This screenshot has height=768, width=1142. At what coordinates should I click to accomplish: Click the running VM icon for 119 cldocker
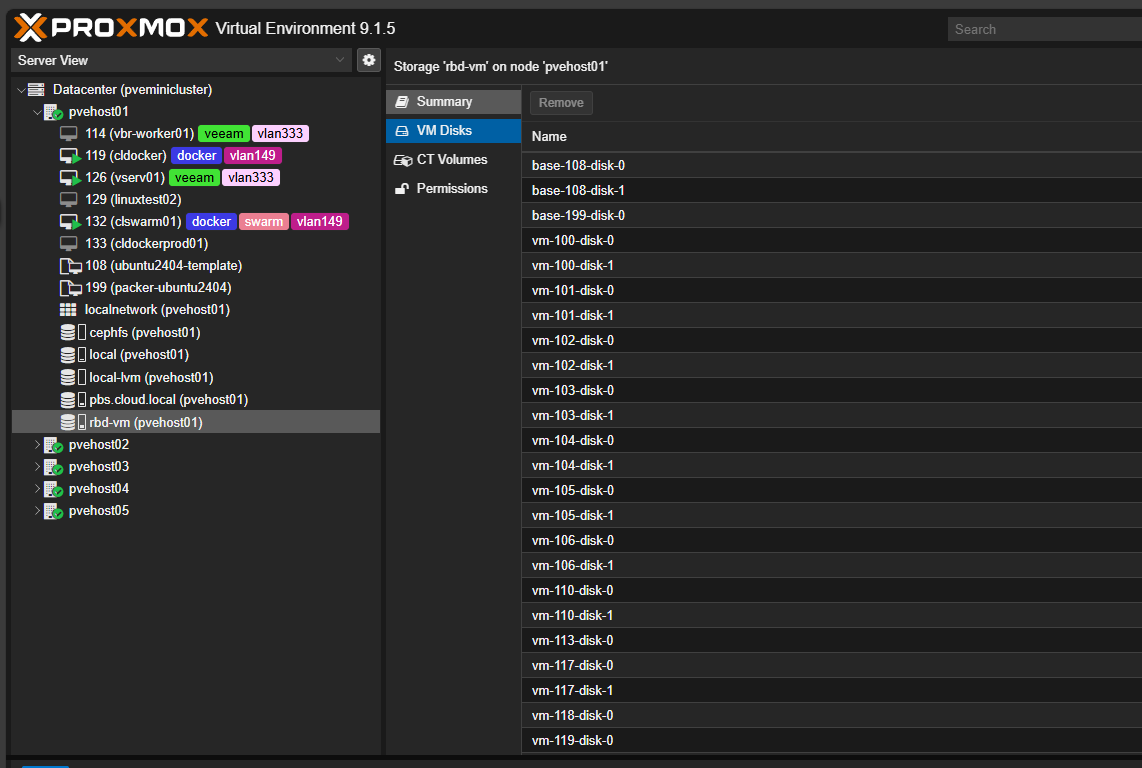pos(70,156)
